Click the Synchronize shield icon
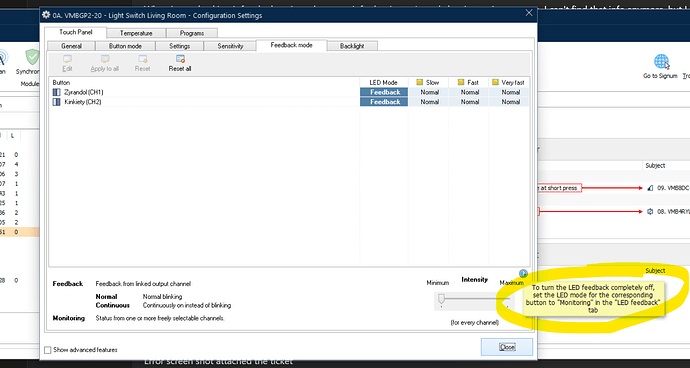This screenshot has width=690, height=368. tap(32, 57)
